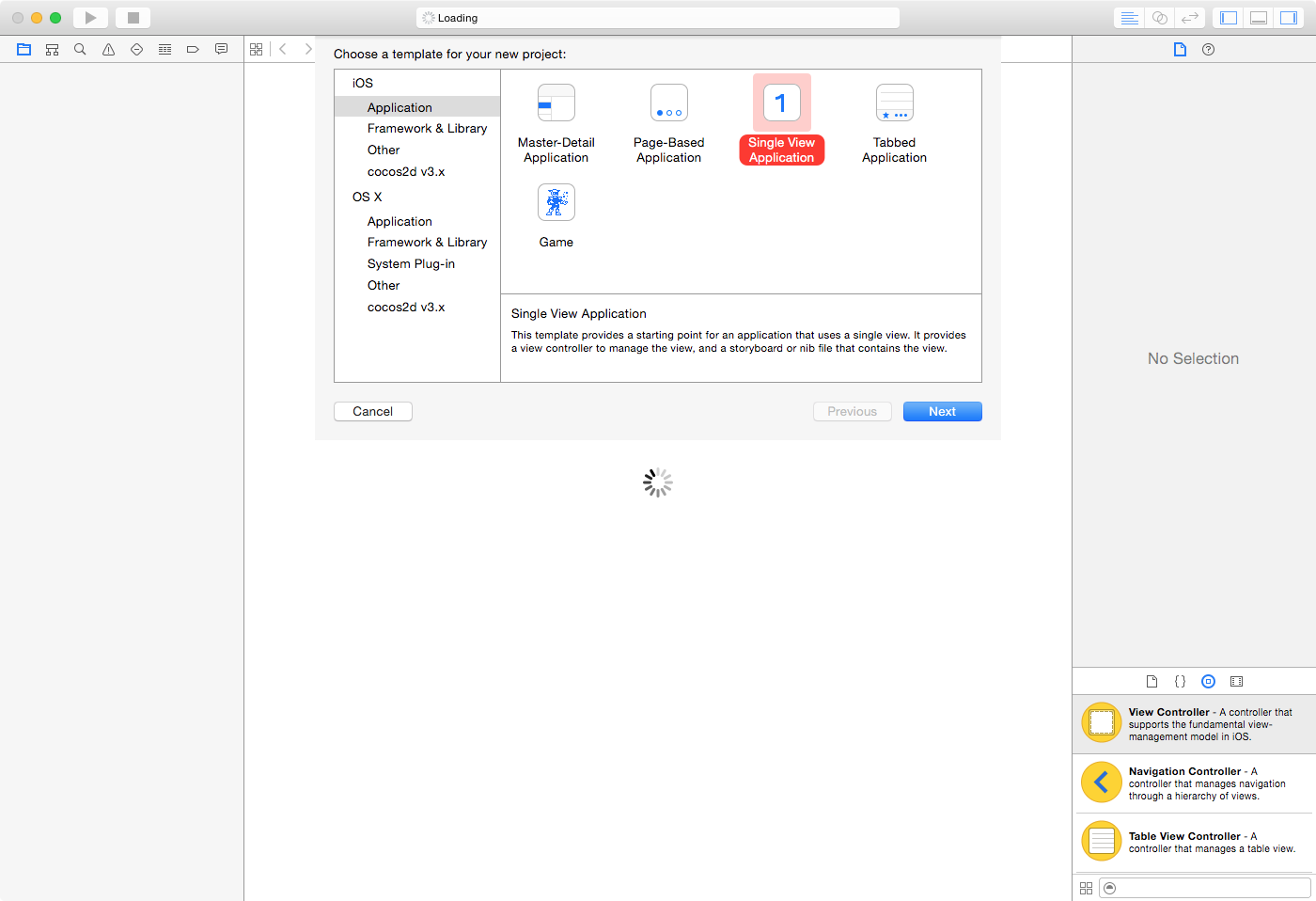Screen dimensions: 1316x901
Task: Click the library filter search field
Action: click(1205, 888)
